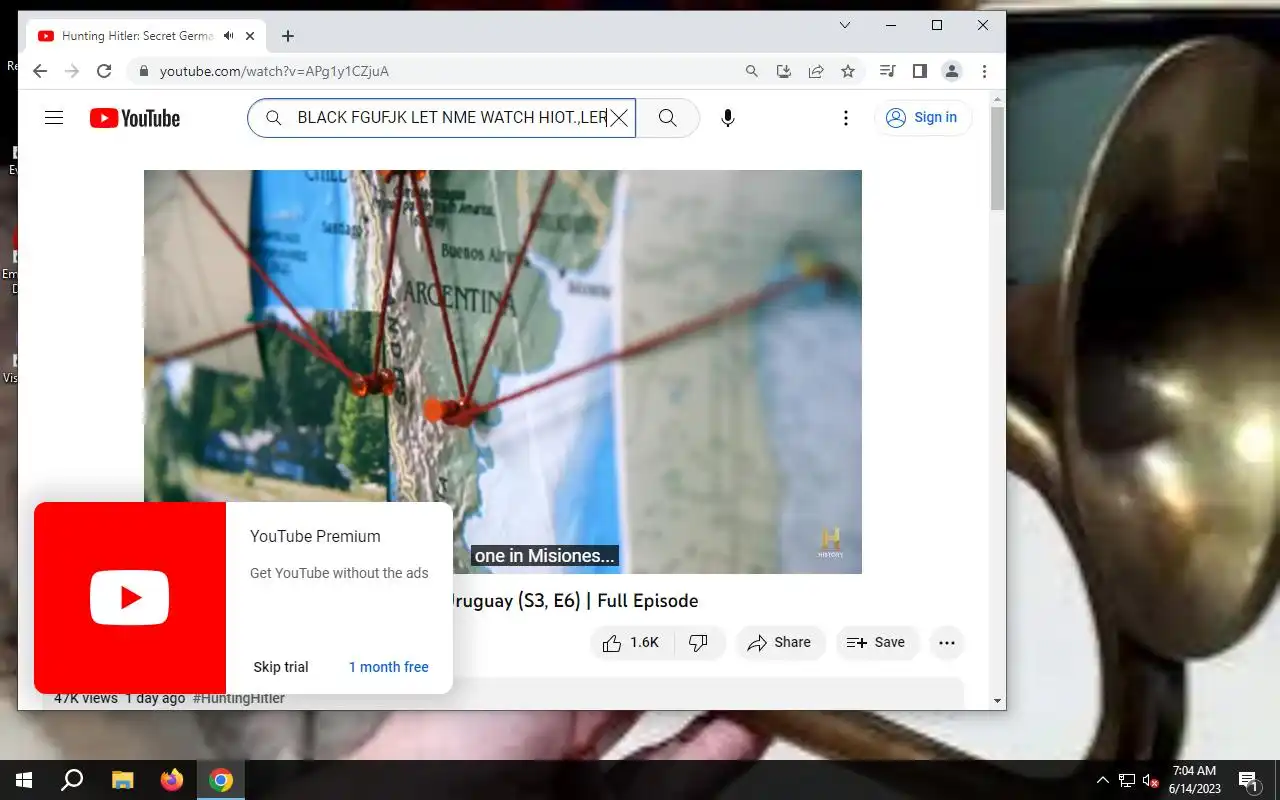This screenshot has height=800, width=1280.
Task: Go back in Chrome browser
Action: pos(40,71)
